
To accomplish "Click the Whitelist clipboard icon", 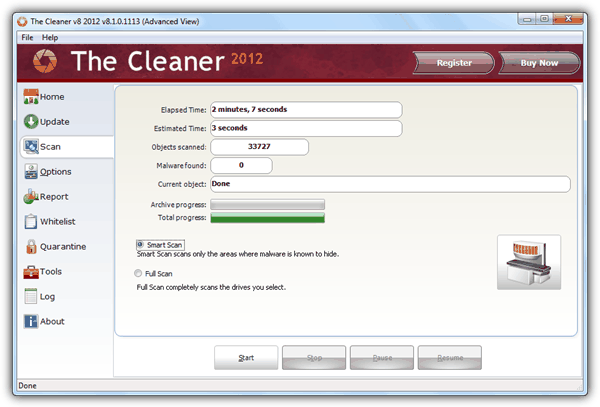I will (x=31, y=221).
